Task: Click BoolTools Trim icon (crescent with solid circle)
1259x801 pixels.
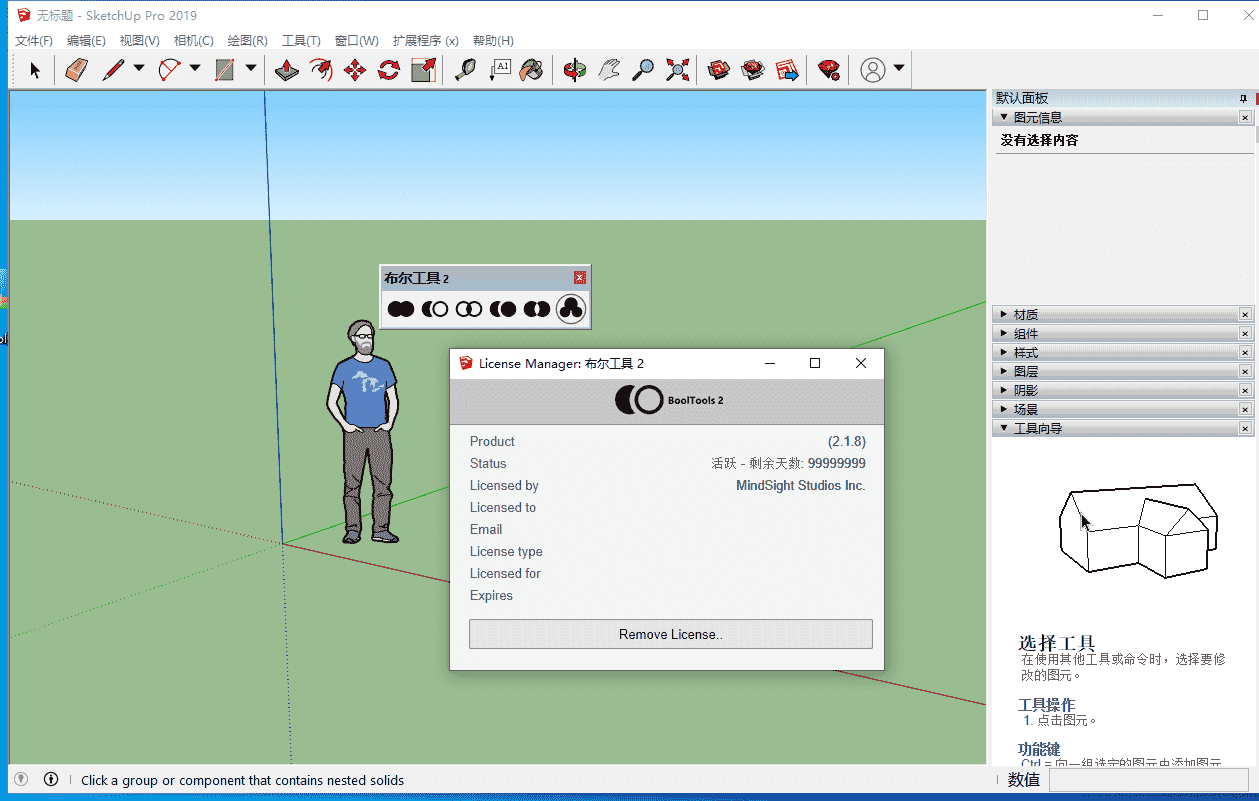Action: (503, 309)
